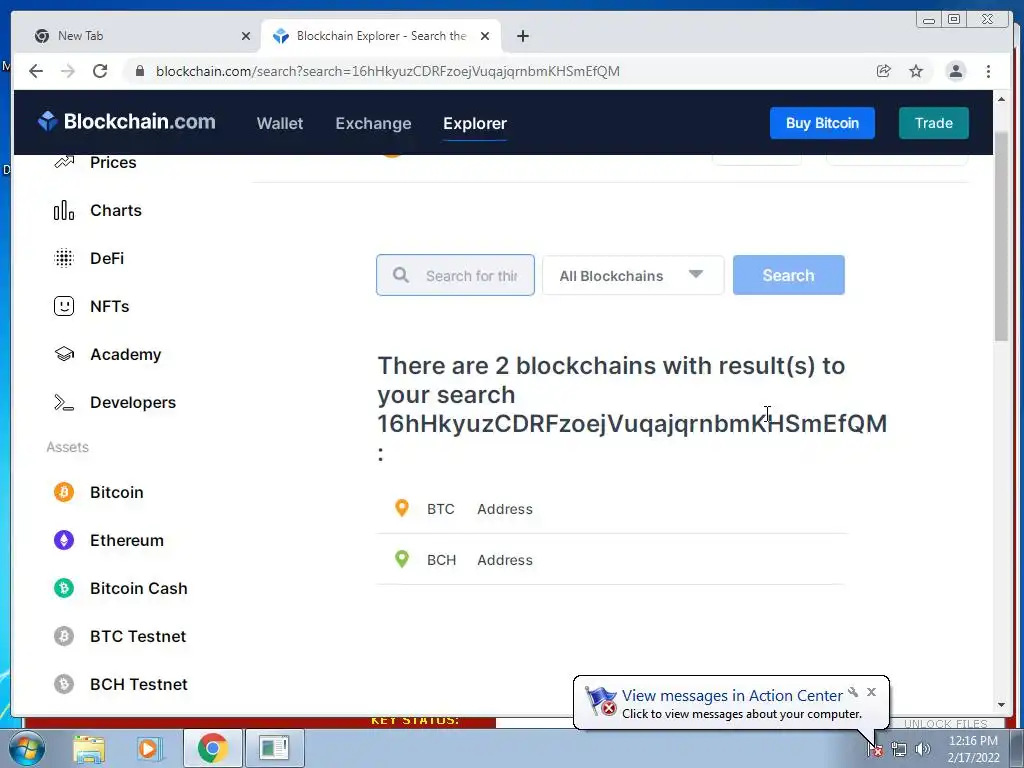The height and width of the screenshot is (768, 1024).
Task: Click the taskbar clock and date
Action: [973, 749]
